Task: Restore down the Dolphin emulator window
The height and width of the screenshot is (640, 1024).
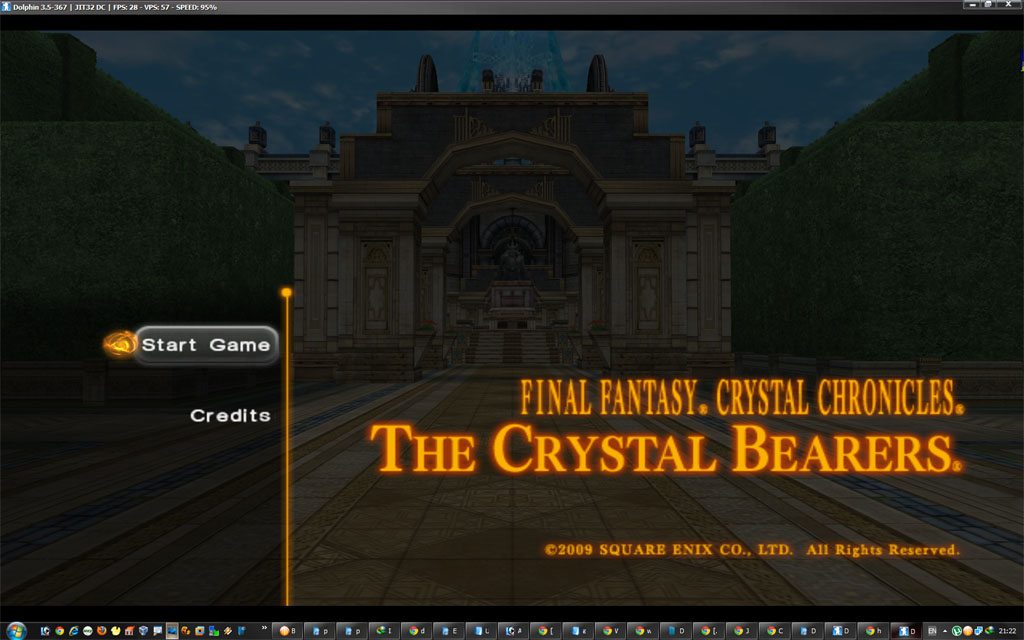Action: pyautogui.click(x=989, y=4)
